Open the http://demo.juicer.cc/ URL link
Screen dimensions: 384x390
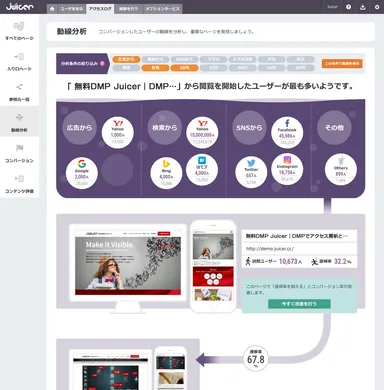tap(270, 249)
